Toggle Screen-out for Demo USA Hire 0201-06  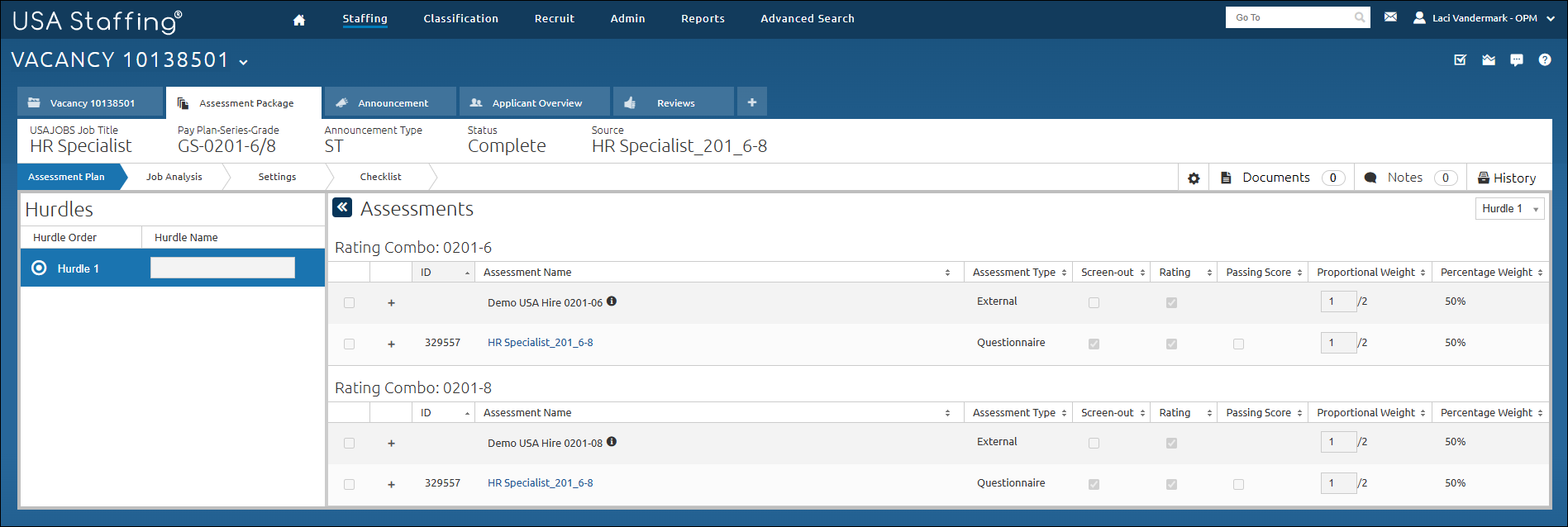tap(1094, 303)
